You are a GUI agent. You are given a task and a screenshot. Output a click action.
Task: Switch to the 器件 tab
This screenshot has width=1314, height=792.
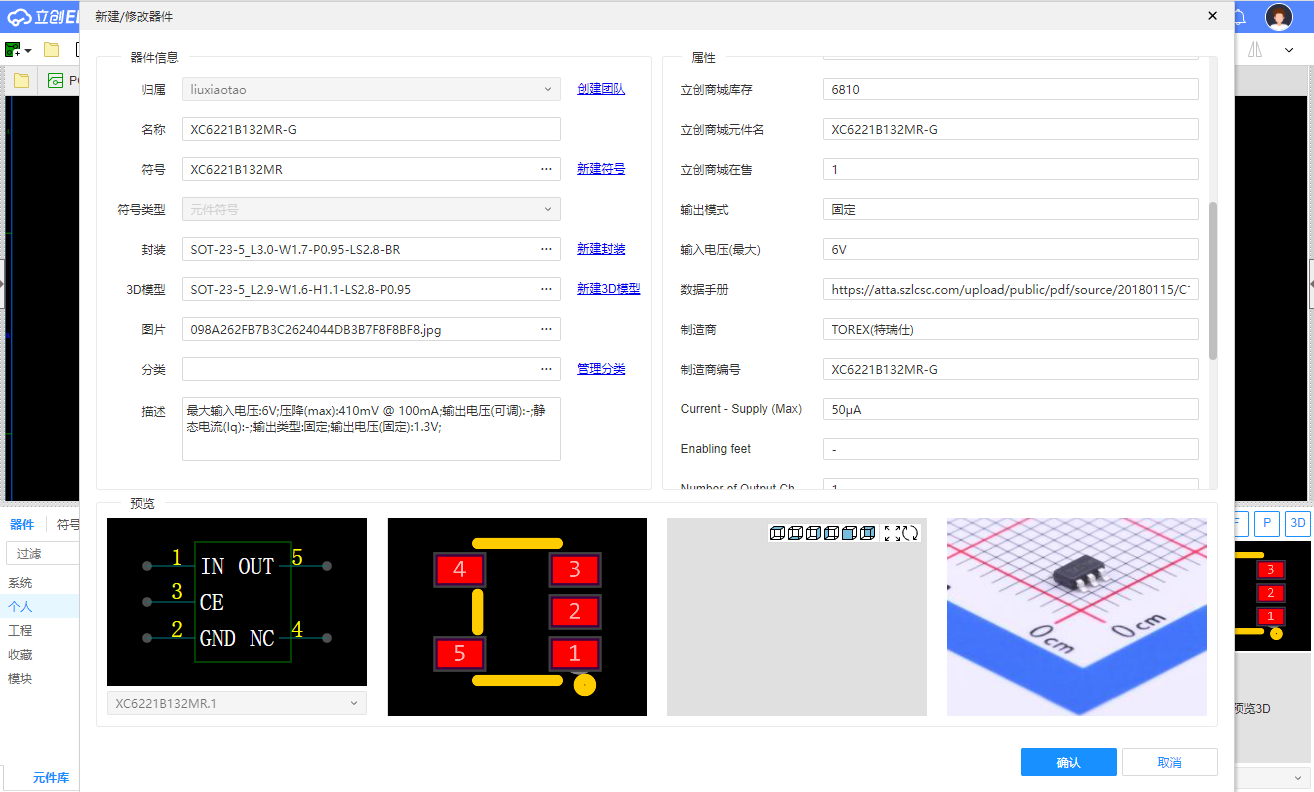(22, 525)
